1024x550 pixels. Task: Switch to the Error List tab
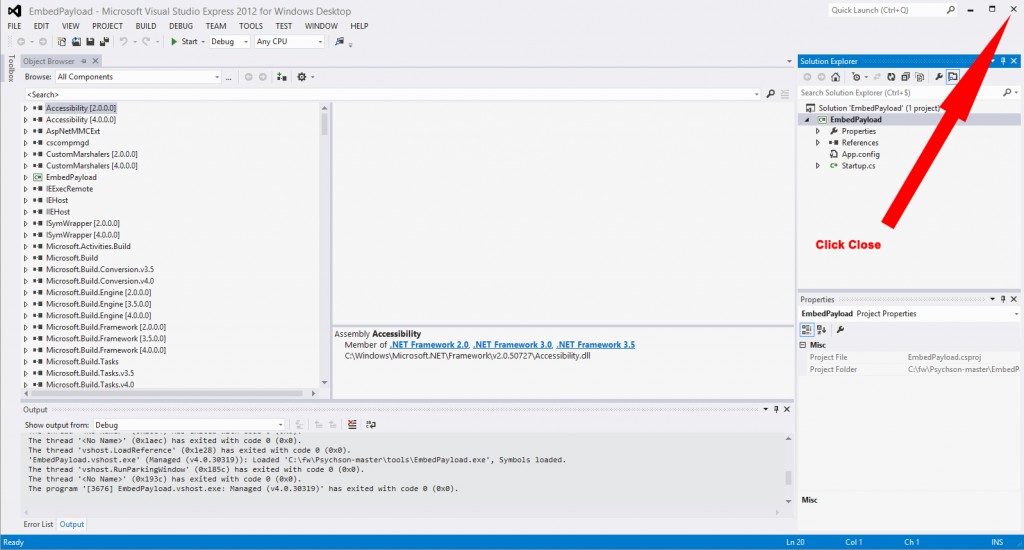click(39, 525)
